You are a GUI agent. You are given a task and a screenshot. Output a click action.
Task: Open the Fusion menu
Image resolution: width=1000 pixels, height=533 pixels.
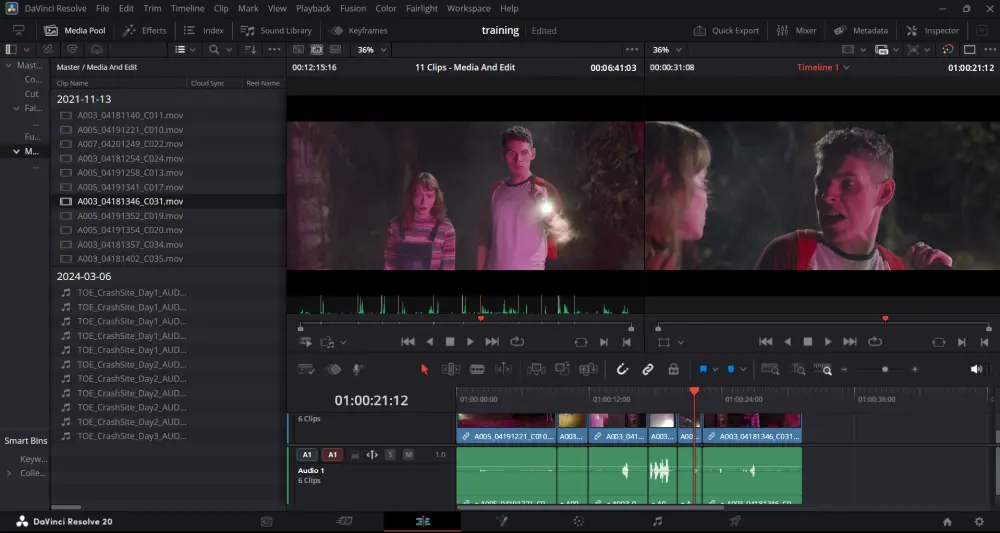pos(353,8)
